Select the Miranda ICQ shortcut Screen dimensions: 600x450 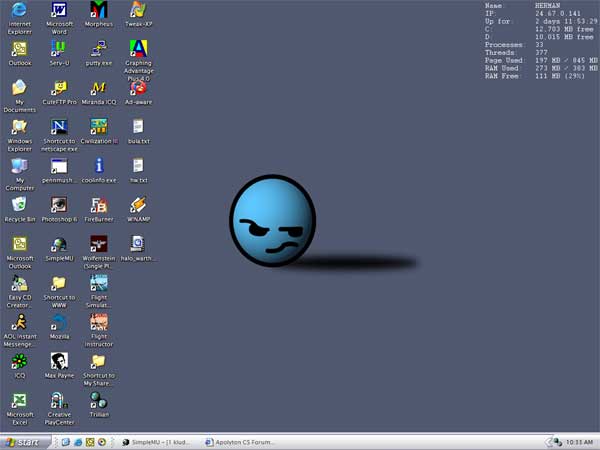click(x=99, y=88)
